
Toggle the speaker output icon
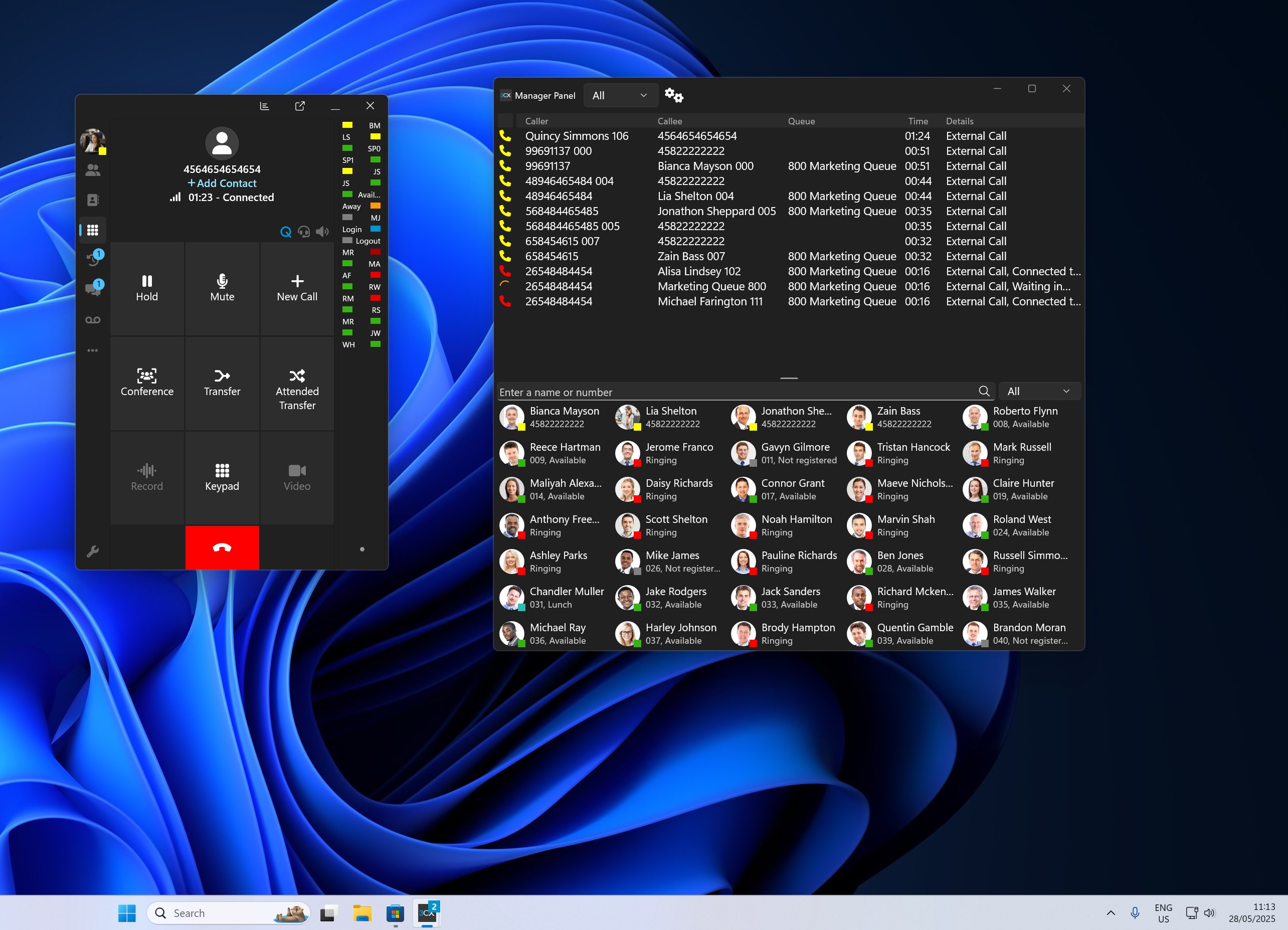tap(322, 232)
